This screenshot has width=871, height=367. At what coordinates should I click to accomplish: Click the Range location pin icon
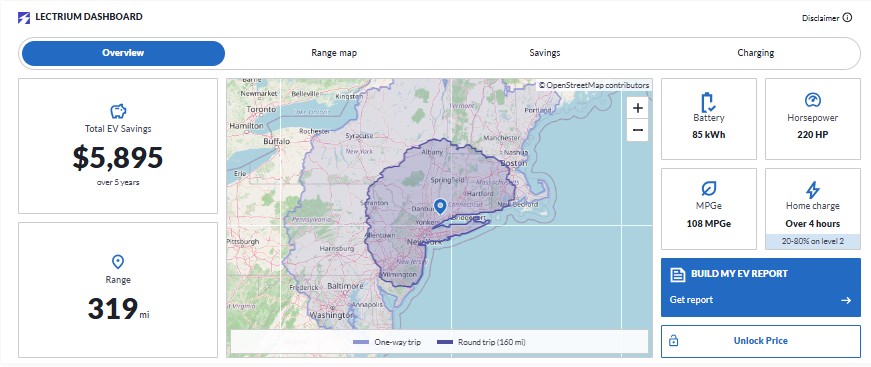(x=118, y=262)
